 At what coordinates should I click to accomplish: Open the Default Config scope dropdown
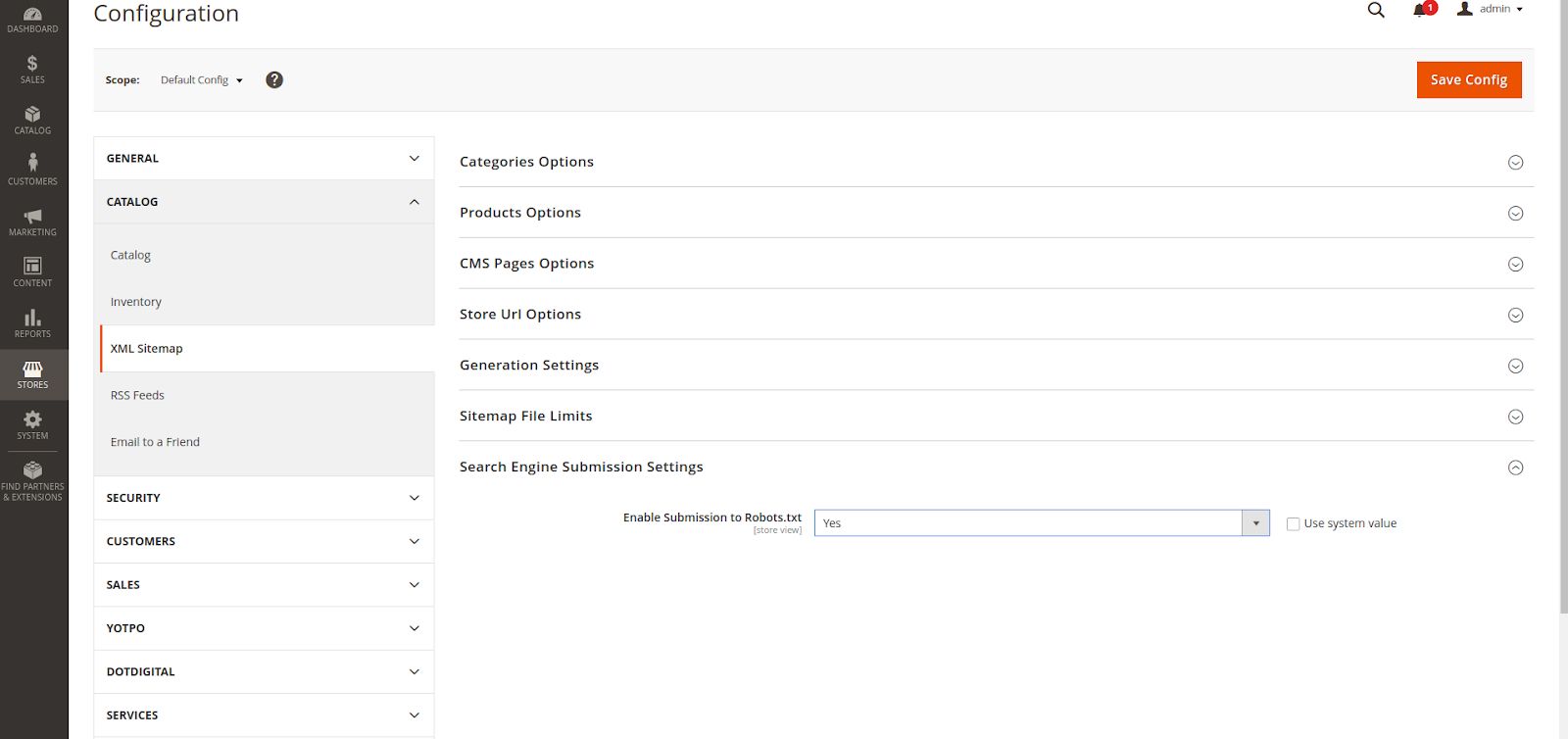(202, 80)
